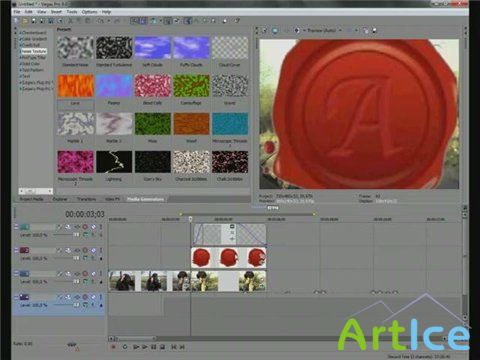
Task: Open the preview Overlays dropdown arrow
Action: point(356,30)
